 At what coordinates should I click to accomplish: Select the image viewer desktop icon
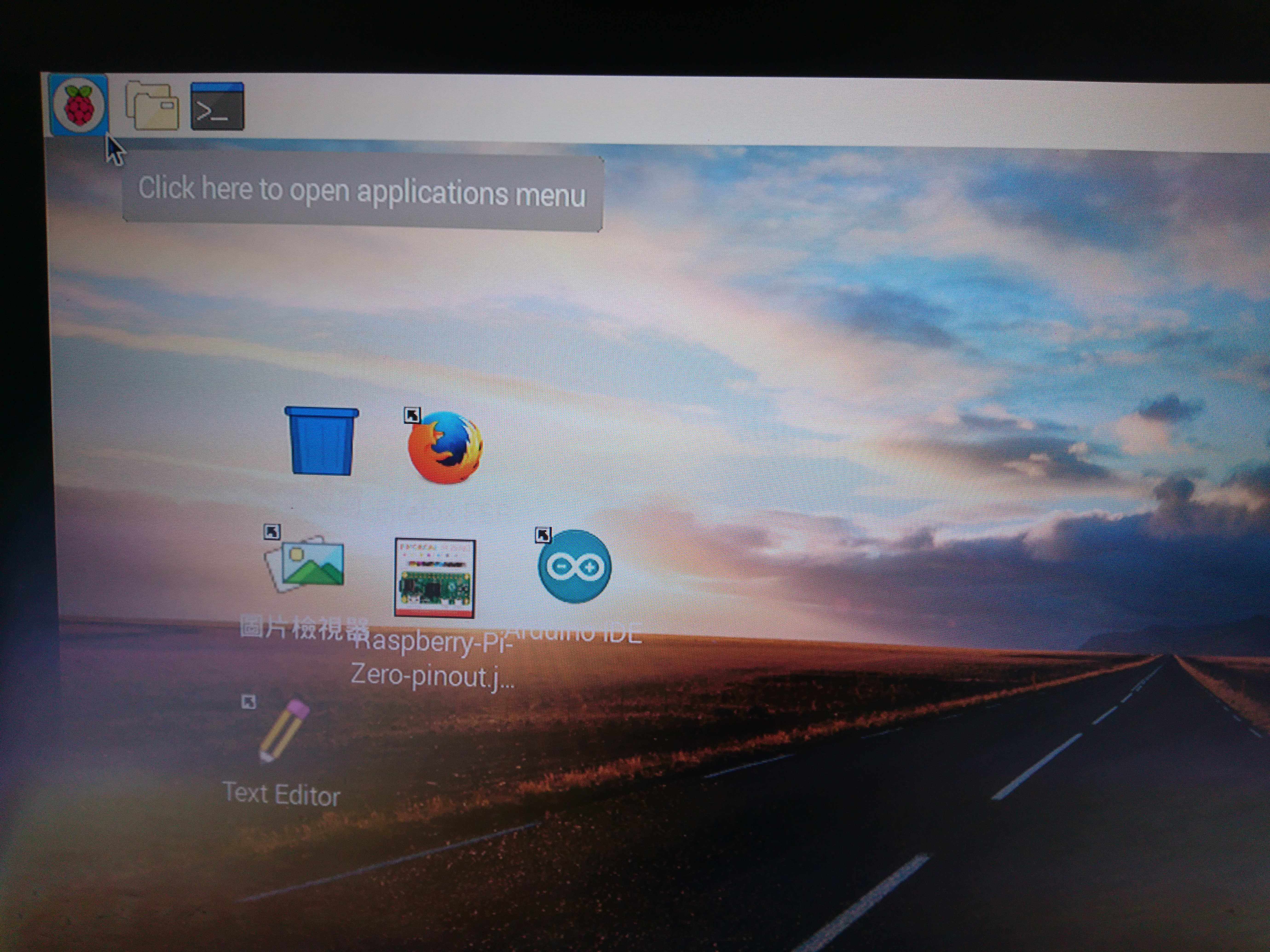[x=306, y=564]
